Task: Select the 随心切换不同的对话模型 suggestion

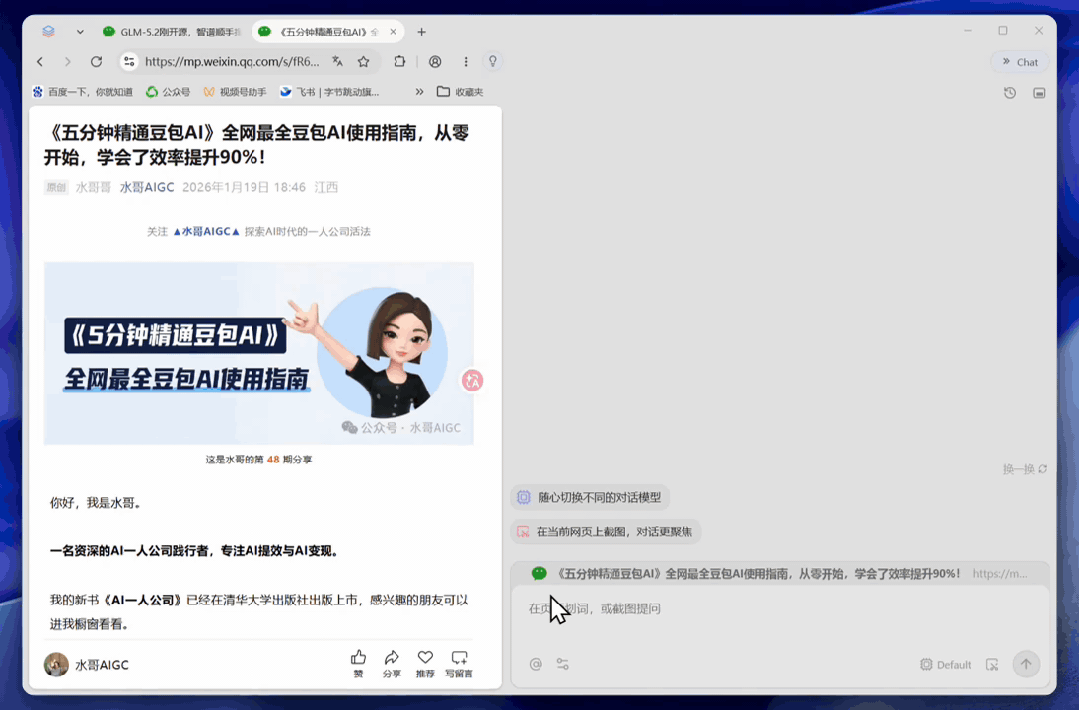Action: pos(590,497)
